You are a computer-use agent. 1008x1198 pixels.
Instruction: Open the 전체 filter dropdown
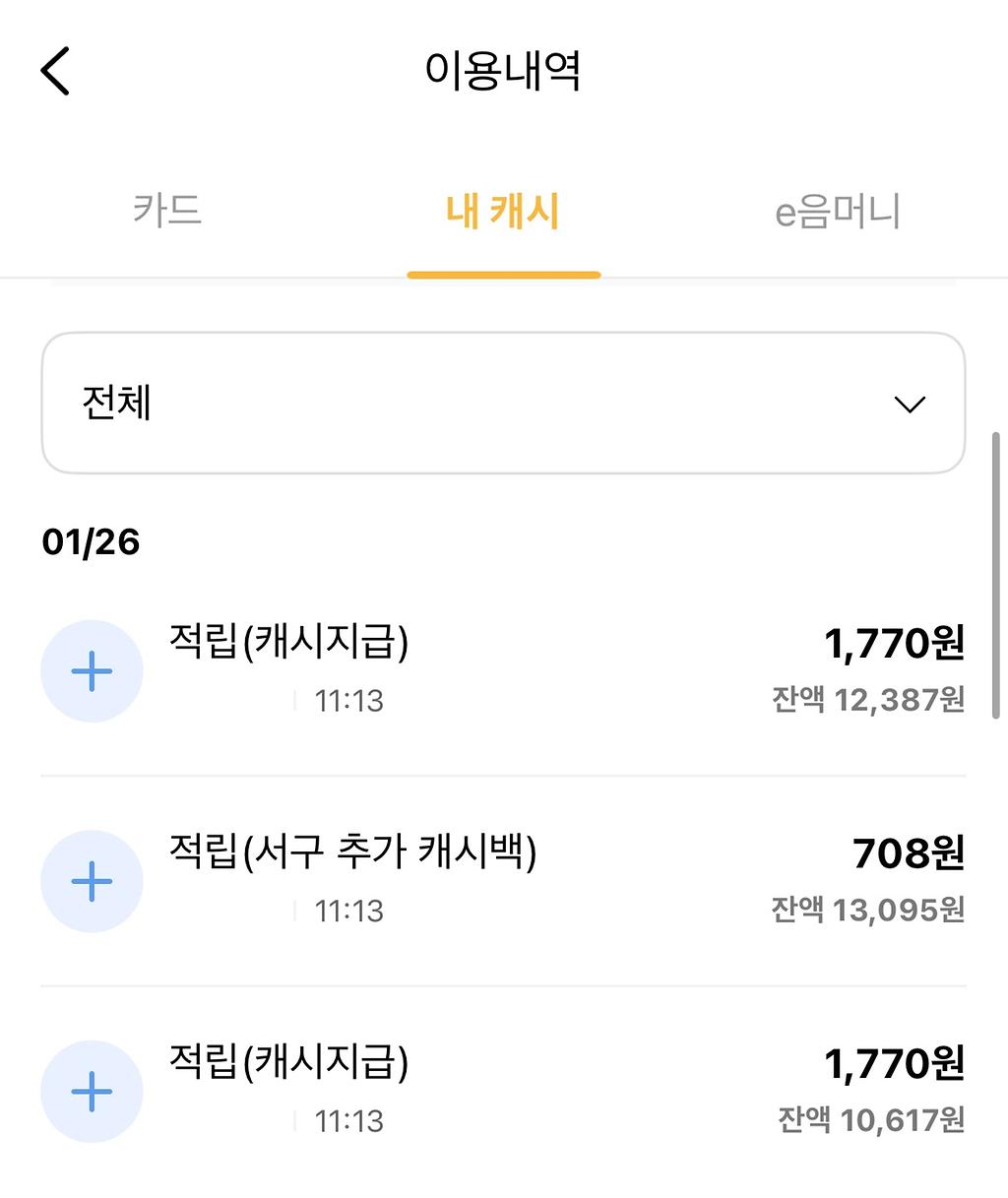[x=502, y=404]
